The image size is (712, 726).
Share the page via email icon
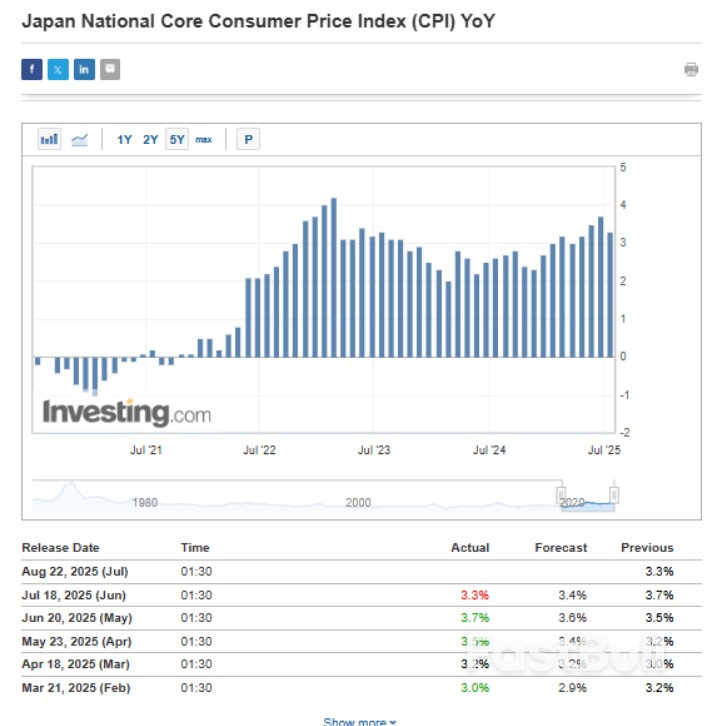click(110, 69)
